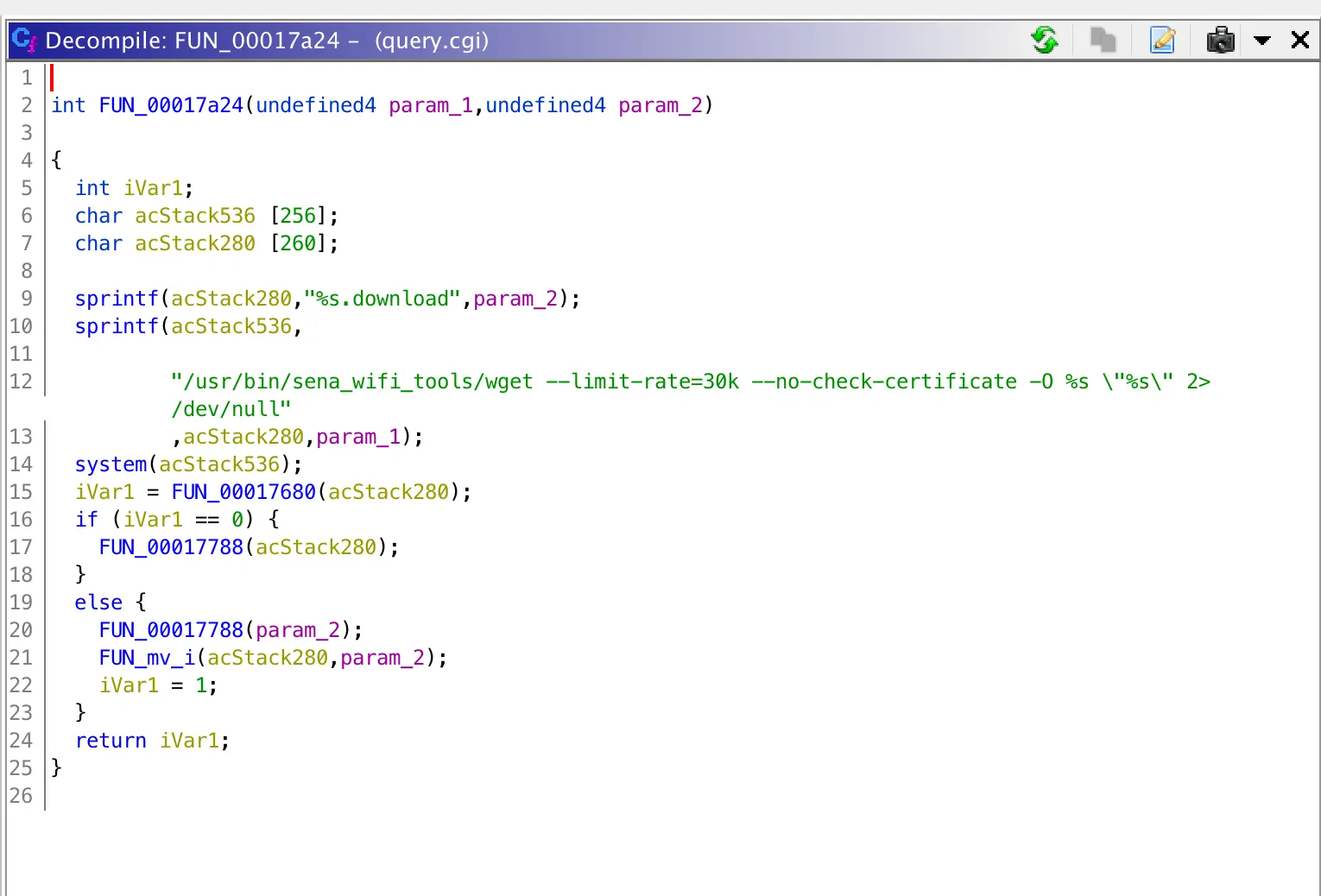Click the [256] array size
This screenshot has width=1321, height=896.
pyautogui.click(x=298, y=216)
